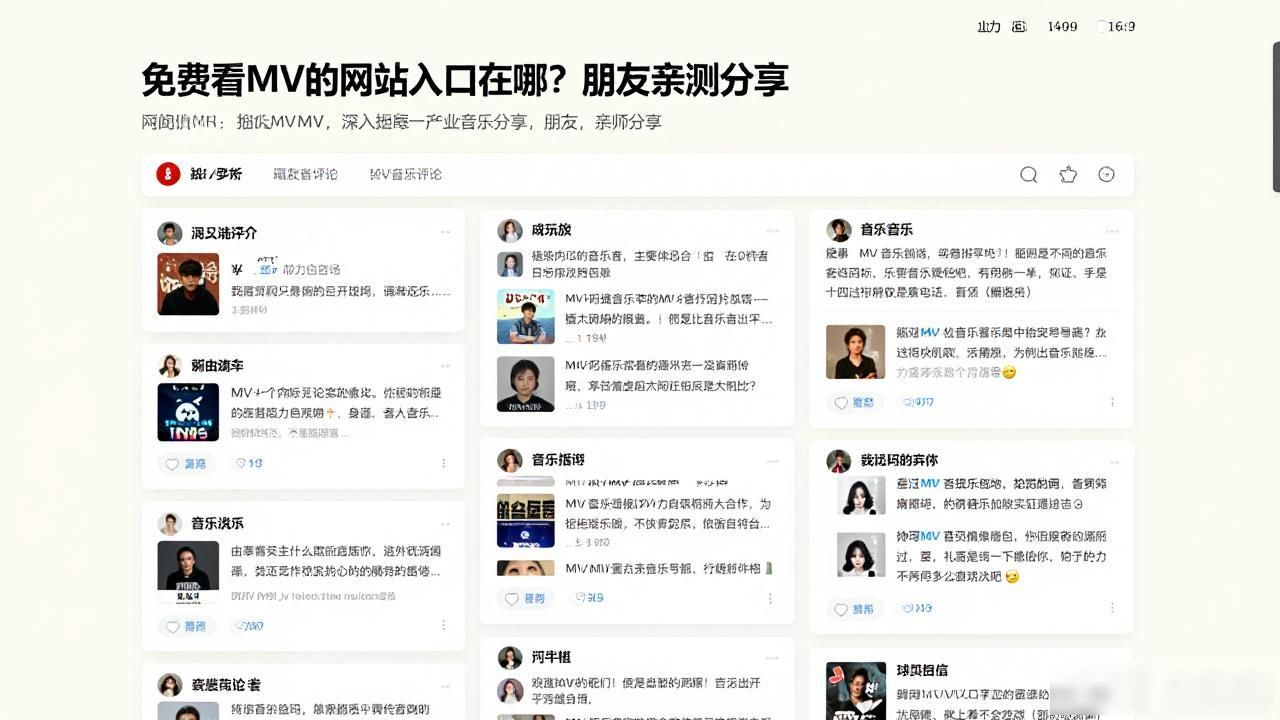Open the 成玩放 card title
The width and height of the screenshot is (1280, 720).
coord(551,230)
